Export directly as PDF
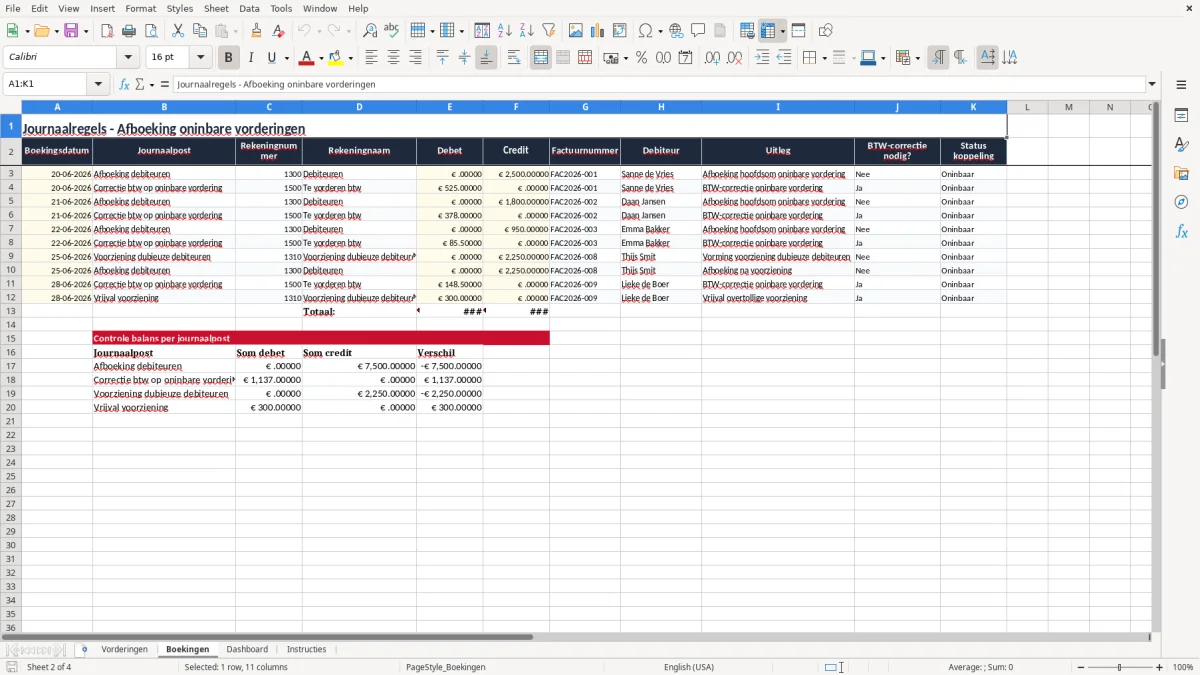This screenshot has width=1200, height=675. pos(107,31)
